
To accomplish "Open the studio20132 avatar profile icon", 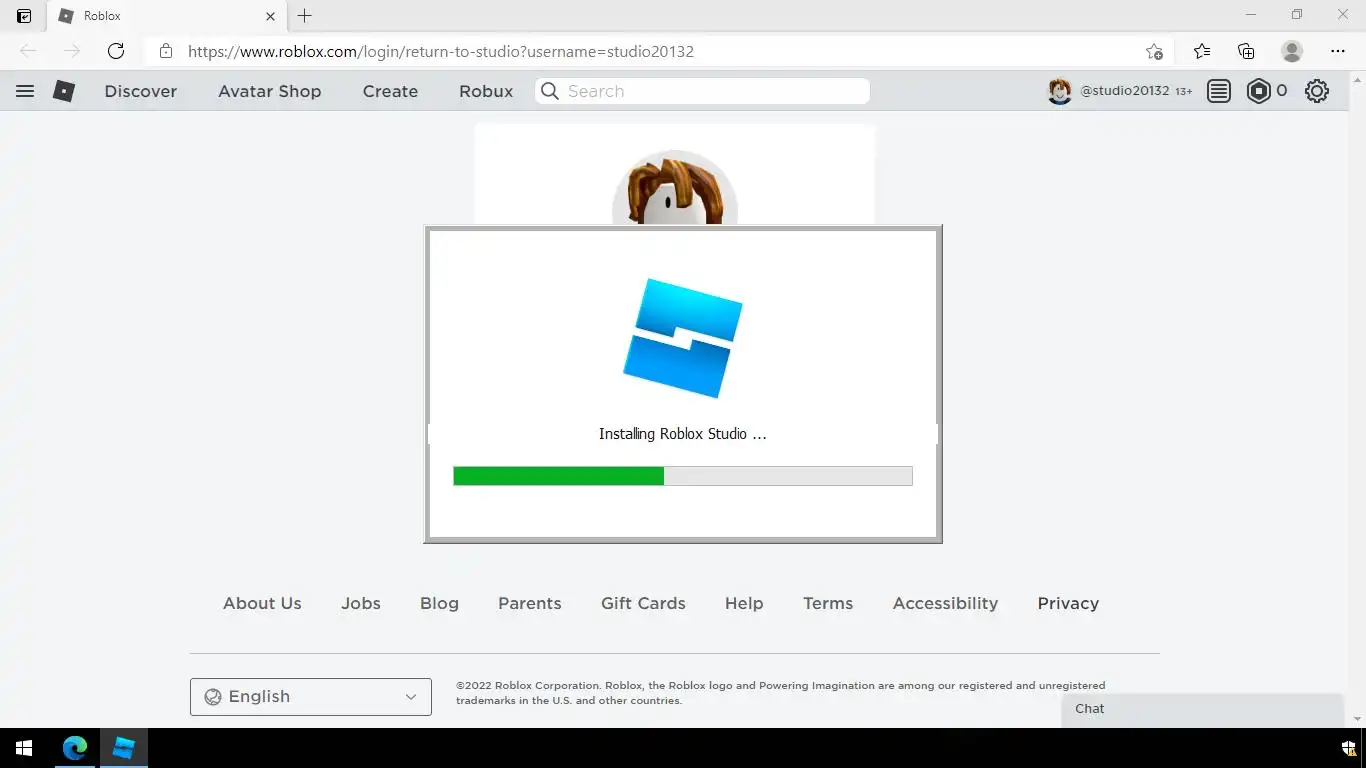I will [1060, 91].
